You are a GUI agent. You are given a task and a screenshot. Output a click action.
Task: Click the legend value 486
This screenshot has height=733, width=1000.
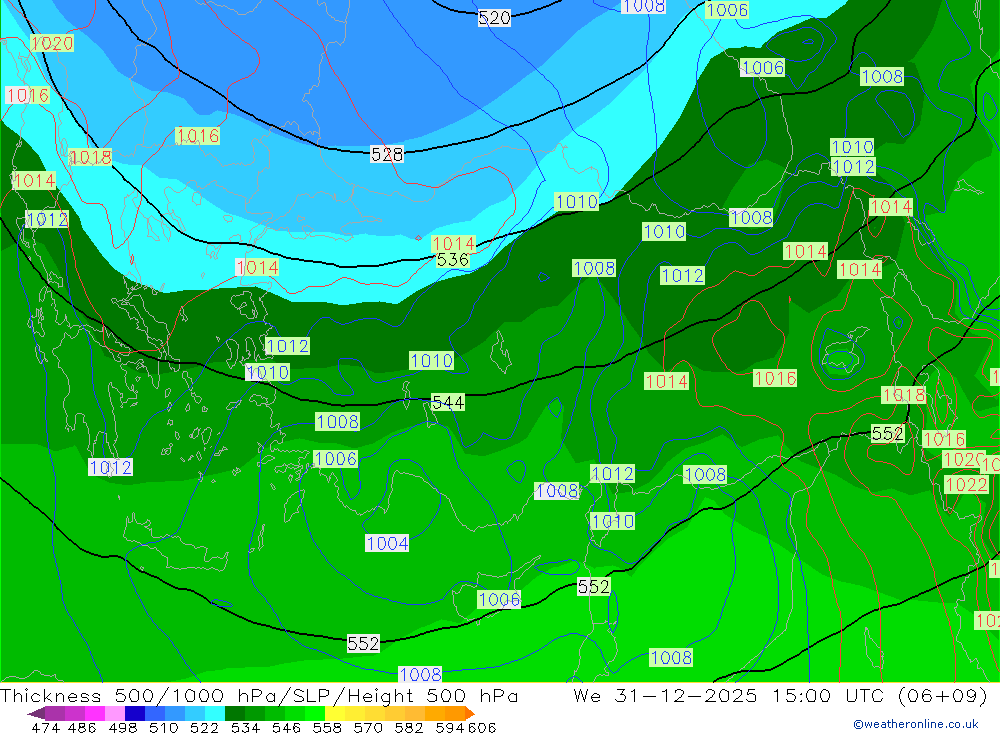tap(82, 727)
